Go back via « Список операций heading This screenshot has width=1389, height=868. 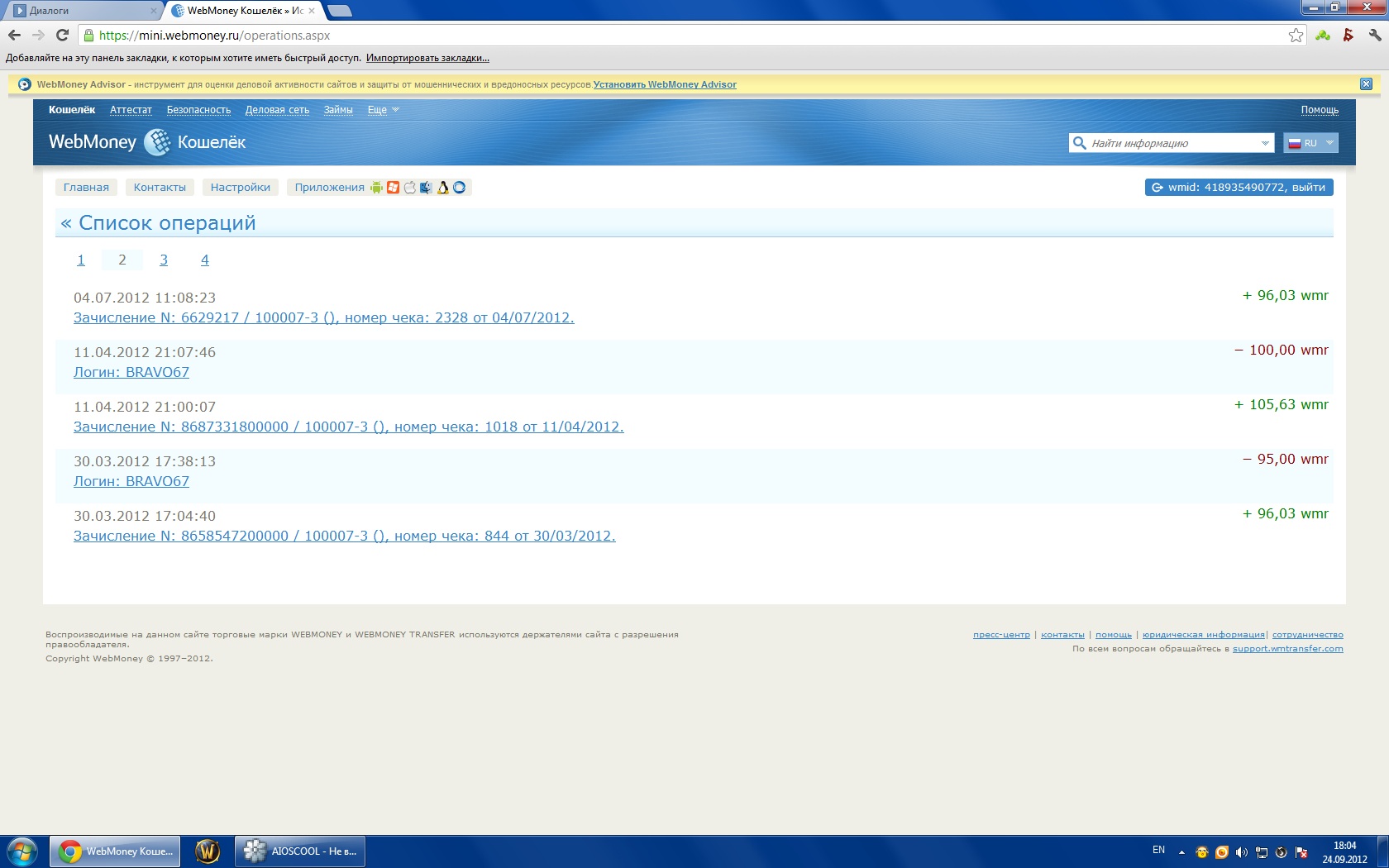[x=158, y=223]
